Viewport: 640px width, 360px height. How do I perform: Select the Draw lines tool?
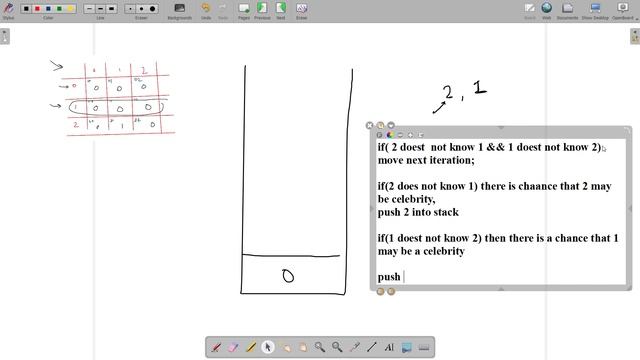point(371,347)
